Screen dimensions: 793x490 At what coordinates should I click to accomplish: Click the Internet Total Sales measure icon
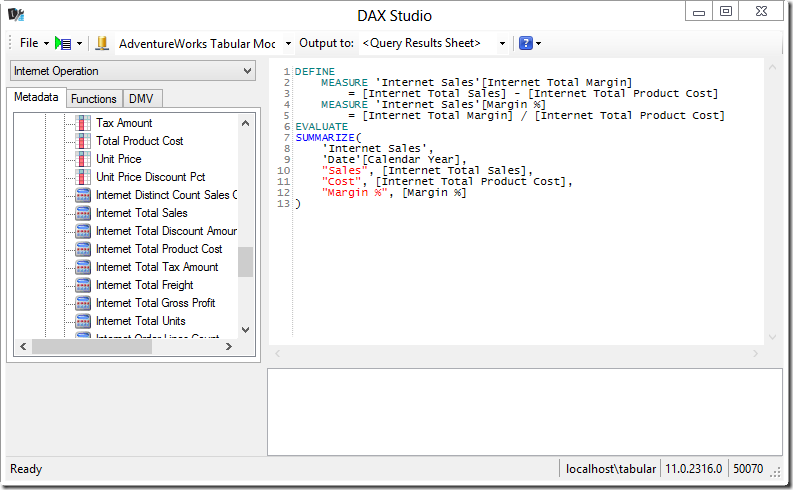coord(83,213)
